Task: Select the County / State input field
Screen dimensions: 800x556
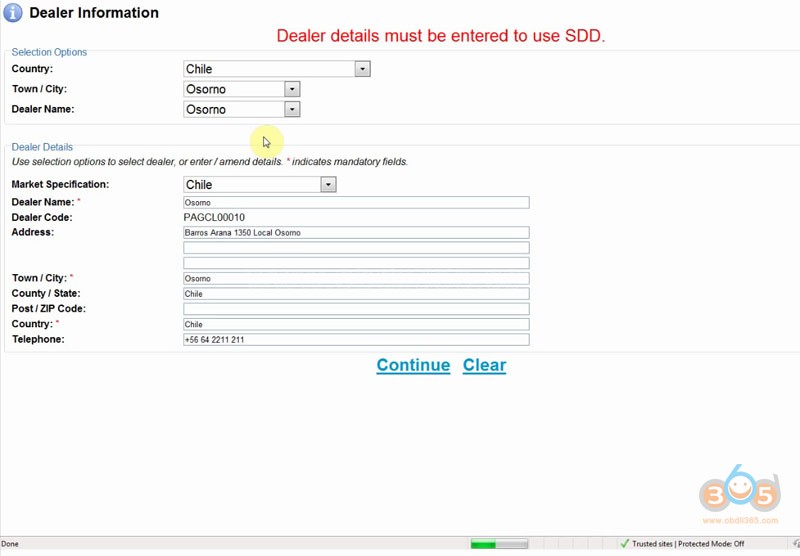Action: click(x=356, y=294)
